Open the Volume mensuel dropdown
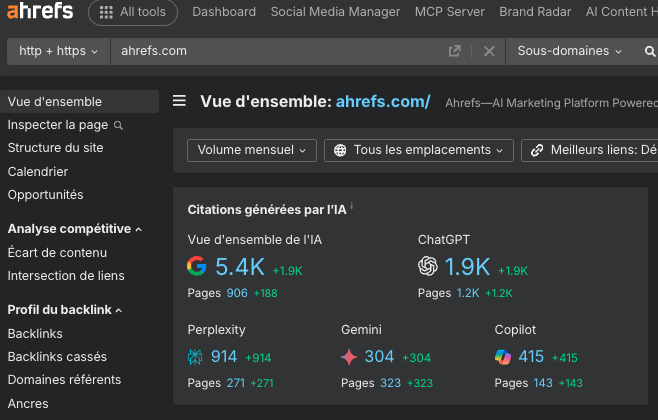 coord(252,150)
